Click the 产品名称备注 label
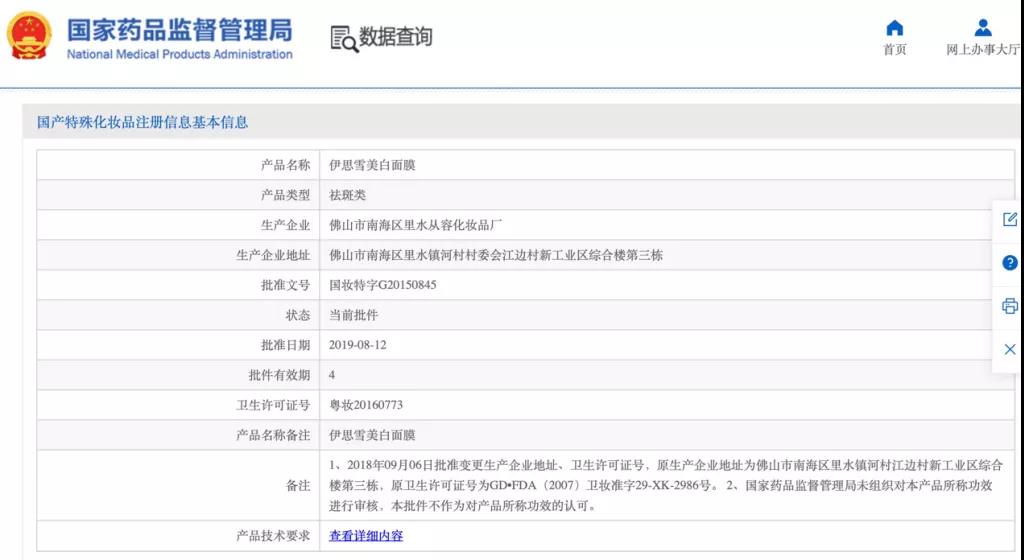The height and width of the screenshot is (560, 1024). [x=273, y=435]
